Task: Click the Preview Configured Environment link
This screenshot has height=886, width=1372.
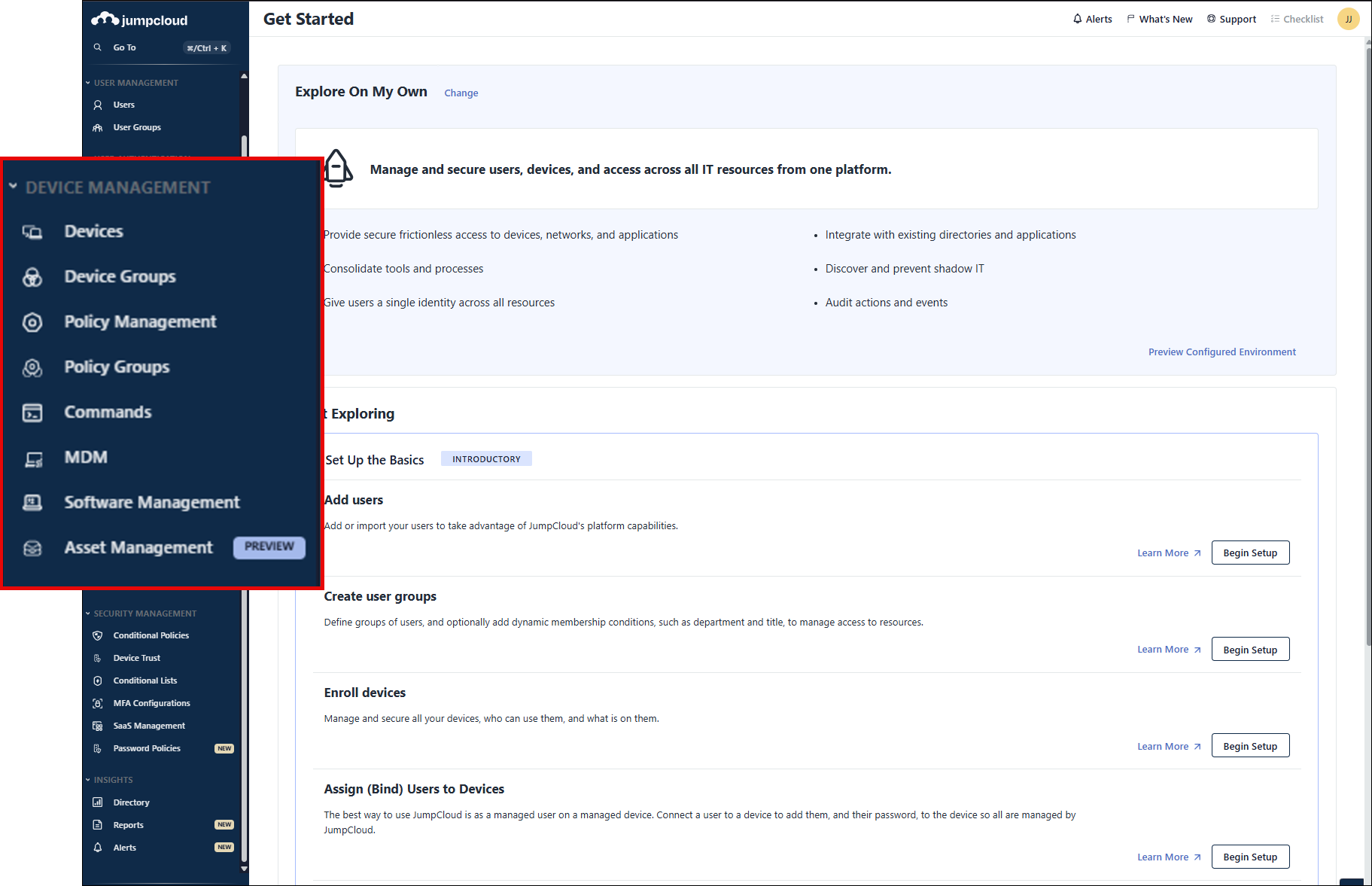Action: [1221, 352]
